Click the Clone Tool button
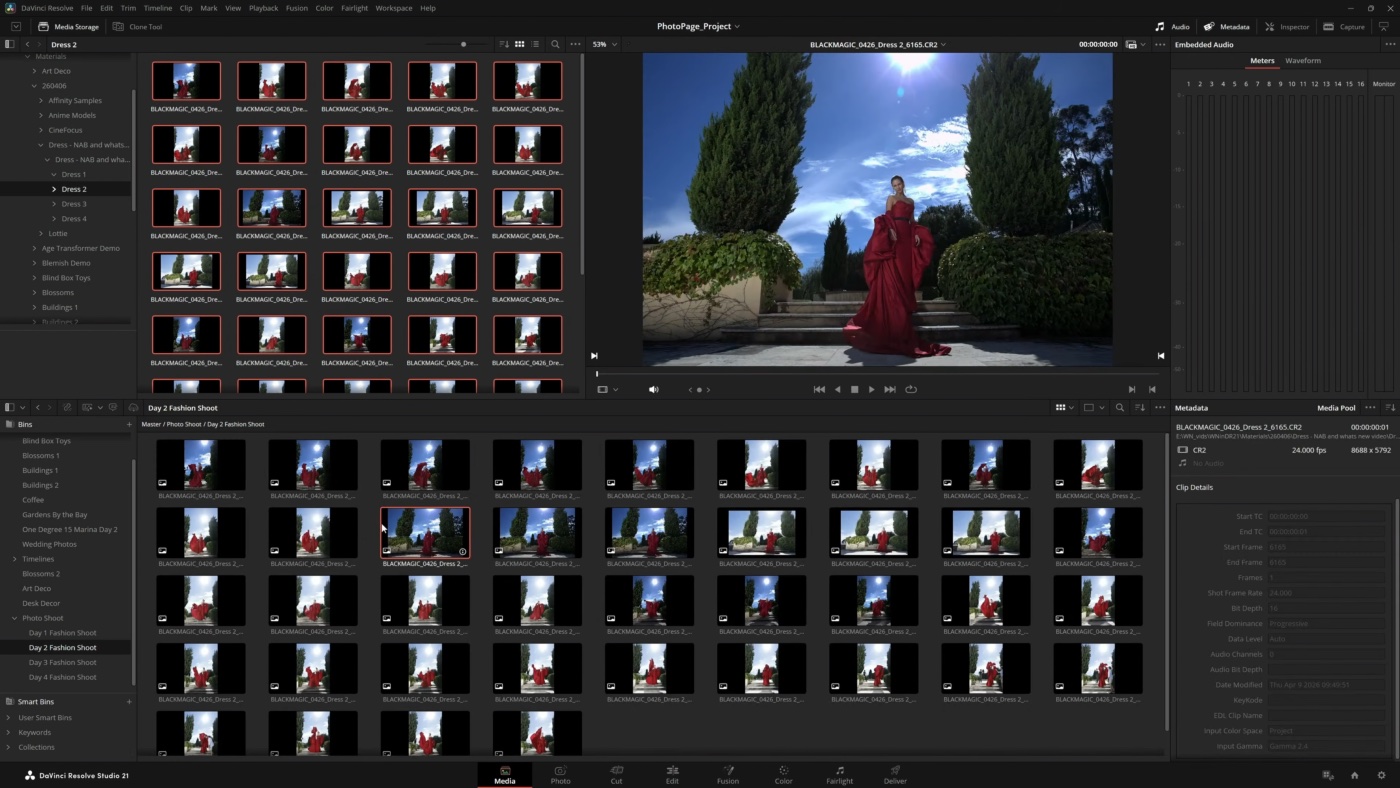The image size is (1400, 788). (138, 27)
